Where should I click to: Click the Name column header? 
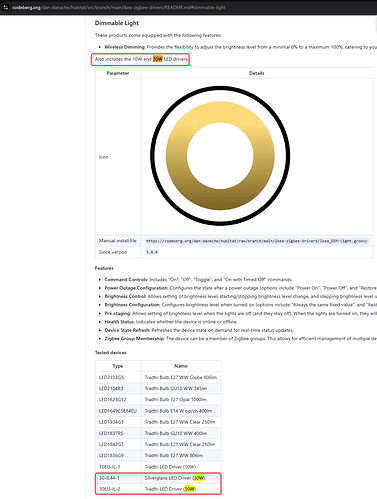(181, 366)
